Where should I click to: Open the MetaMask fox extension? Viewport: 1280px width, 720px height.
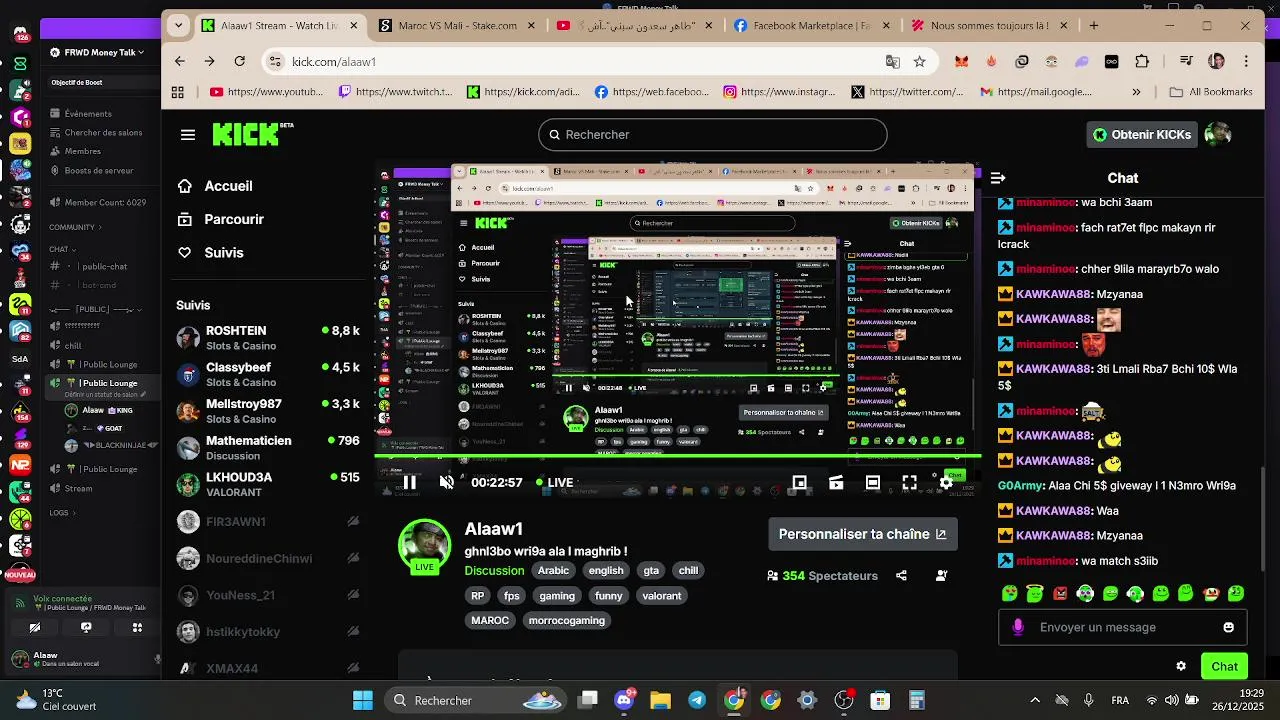pos(961,61)
